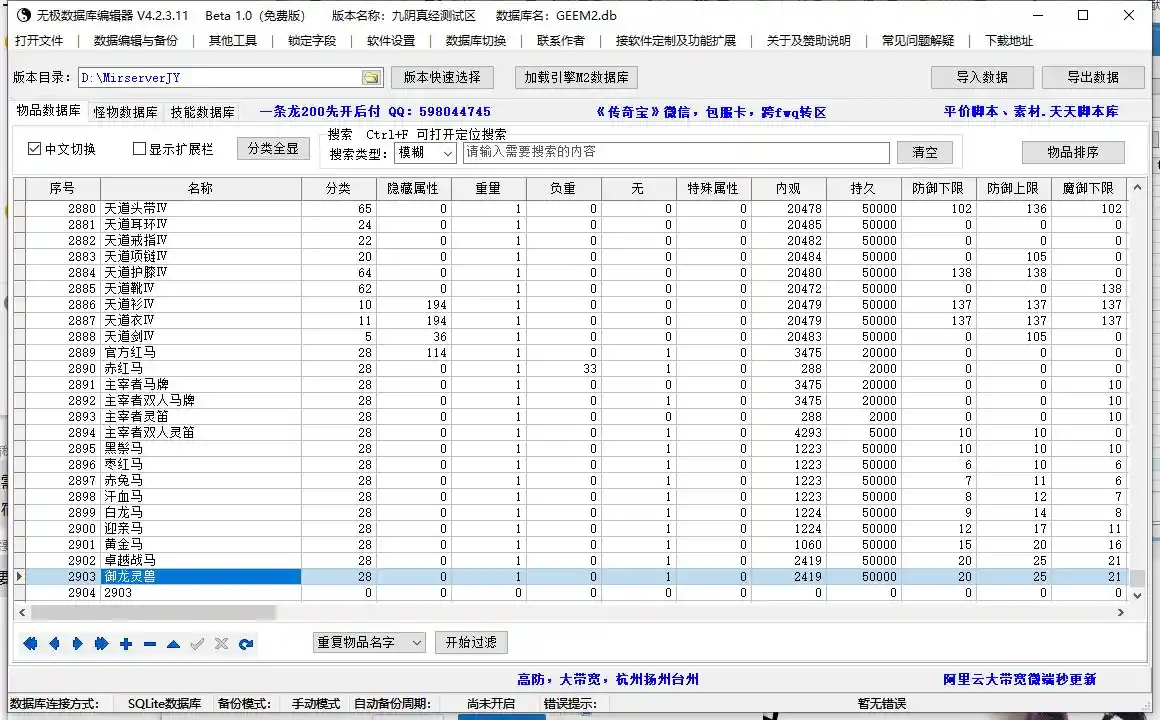Toggle 中文切换 checkbox
This screenshot has width=1160, height=720.
coord(34,149)
